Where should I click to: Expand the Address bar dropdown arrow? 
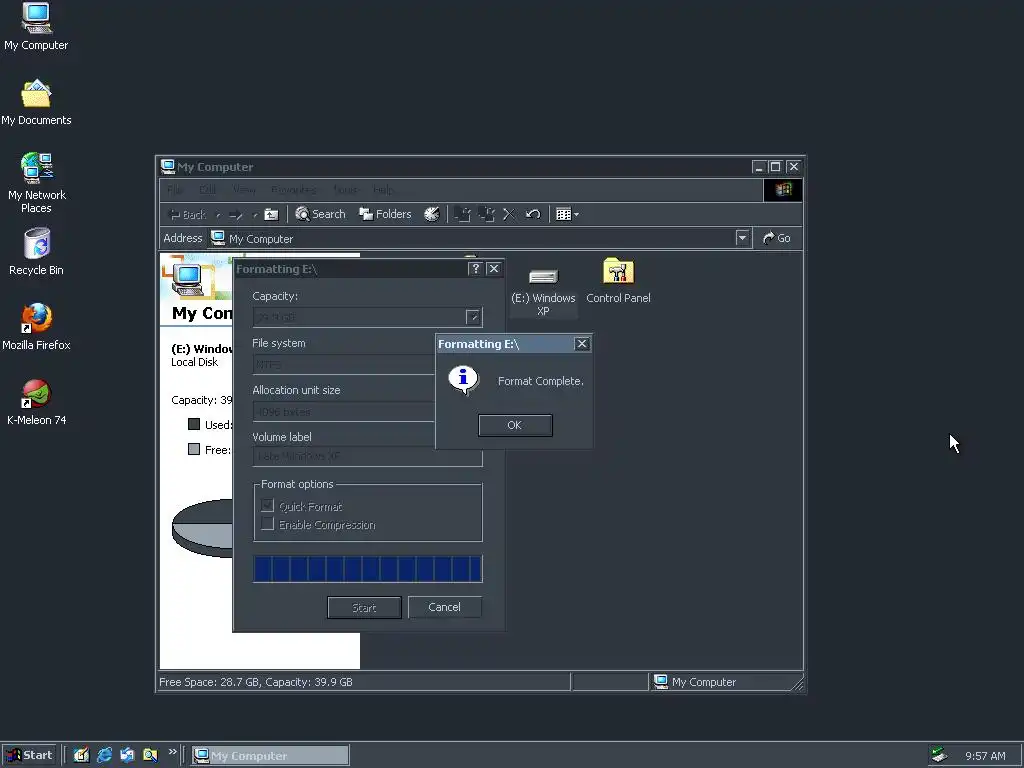[x=742, y=238]
